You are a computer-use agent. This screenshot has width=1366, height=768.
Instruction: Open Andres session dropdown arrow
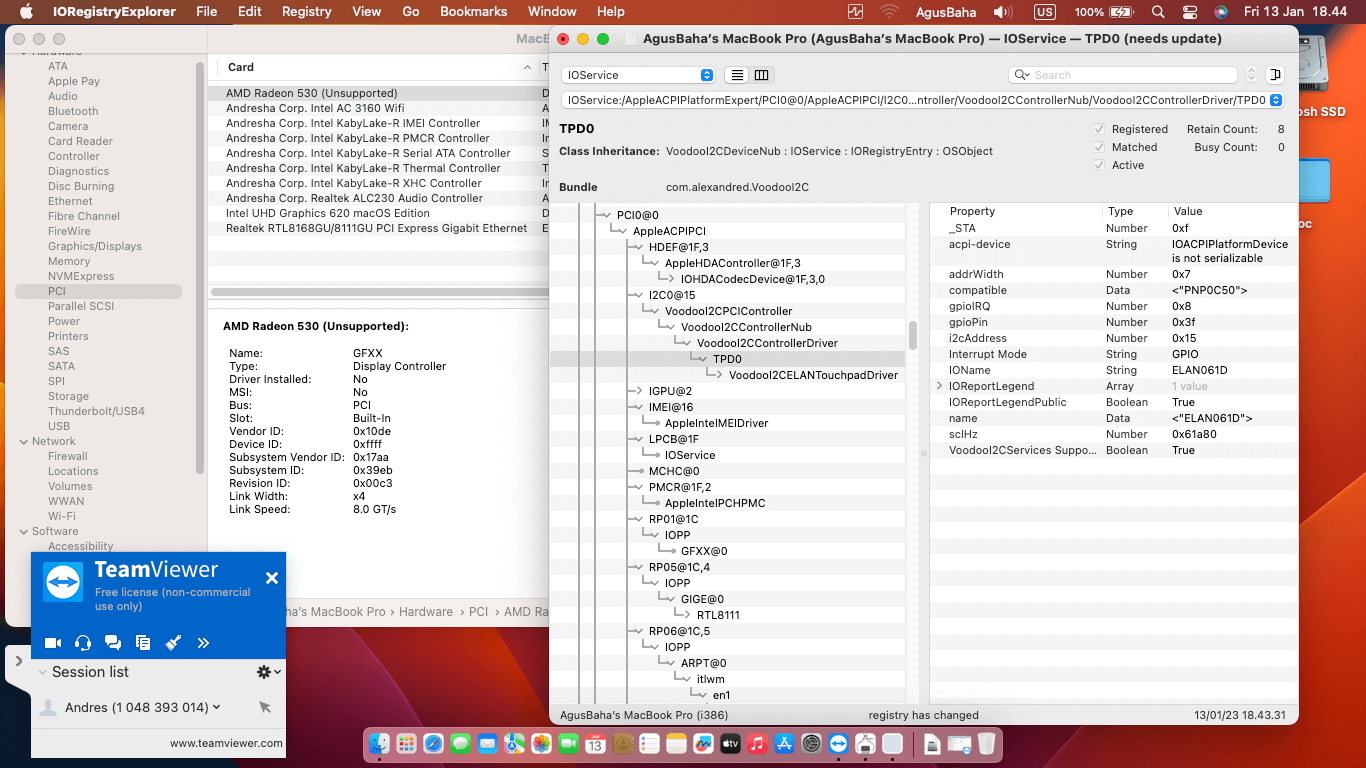pos(217,707)
